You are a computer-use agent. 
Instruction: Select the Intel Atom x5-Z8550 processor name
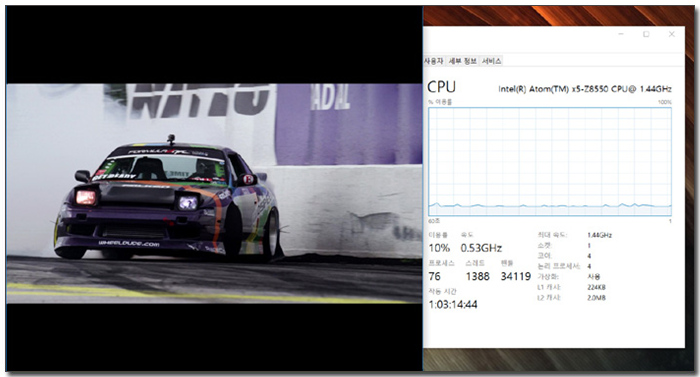tap(585, 89)
